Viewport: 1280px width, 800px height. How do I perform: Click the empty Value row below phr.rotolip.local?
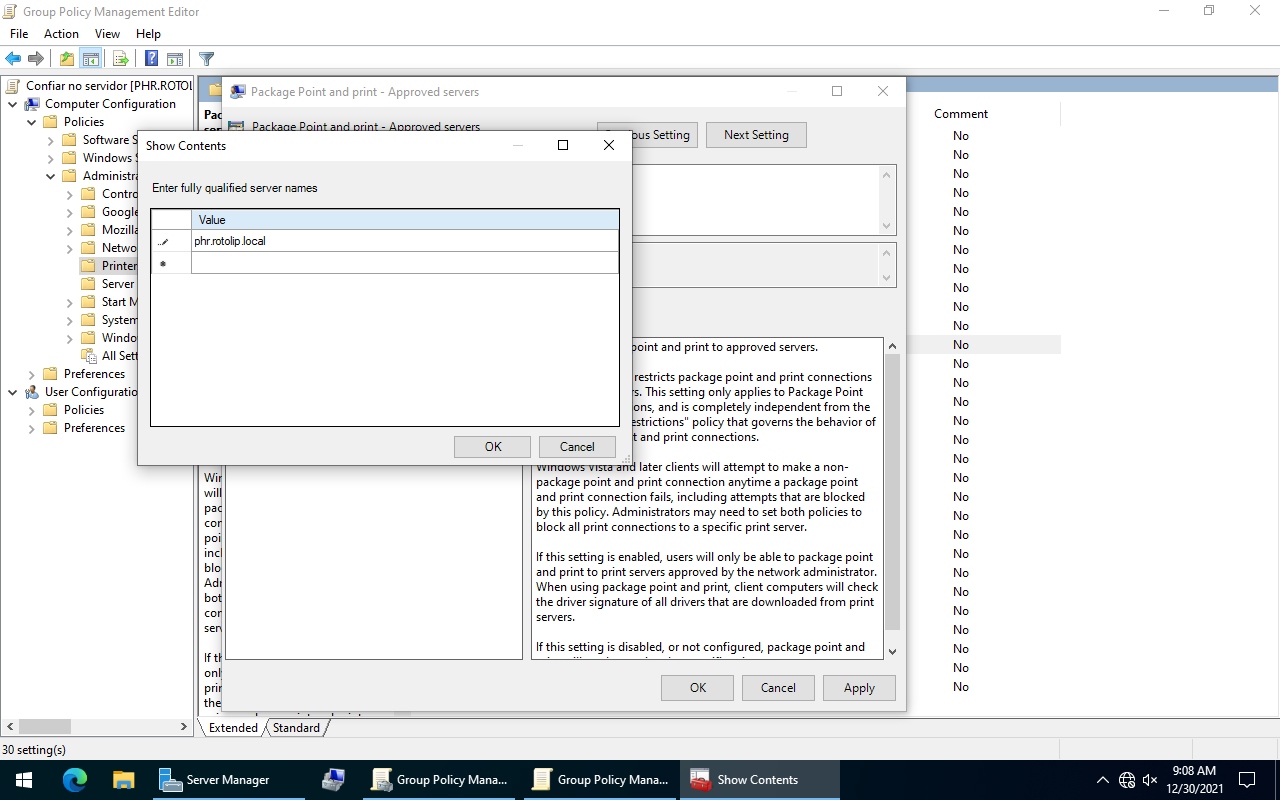point(404,263)
